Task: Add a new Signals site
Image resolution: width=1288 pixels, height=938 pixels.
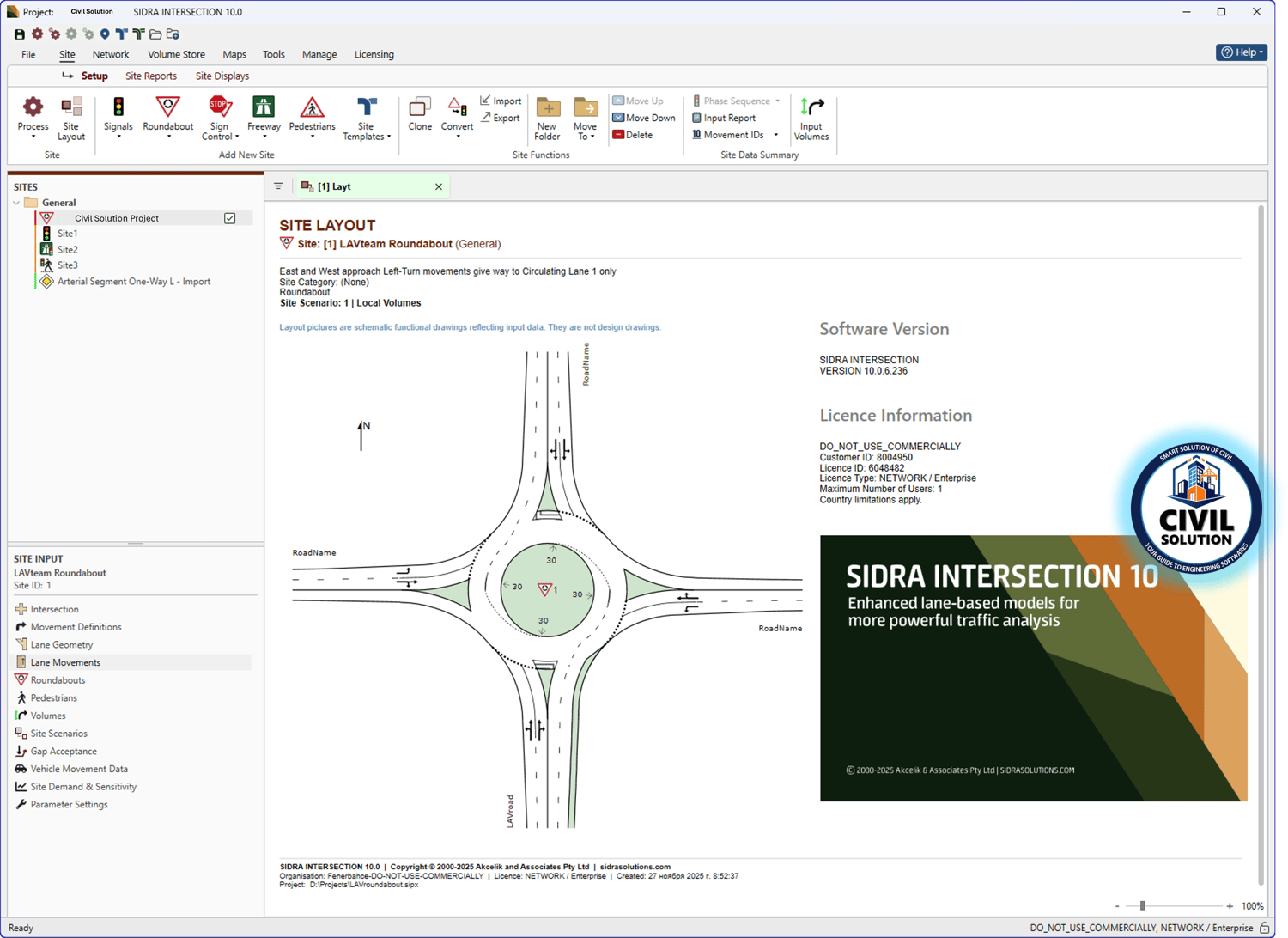Action: 118,107
